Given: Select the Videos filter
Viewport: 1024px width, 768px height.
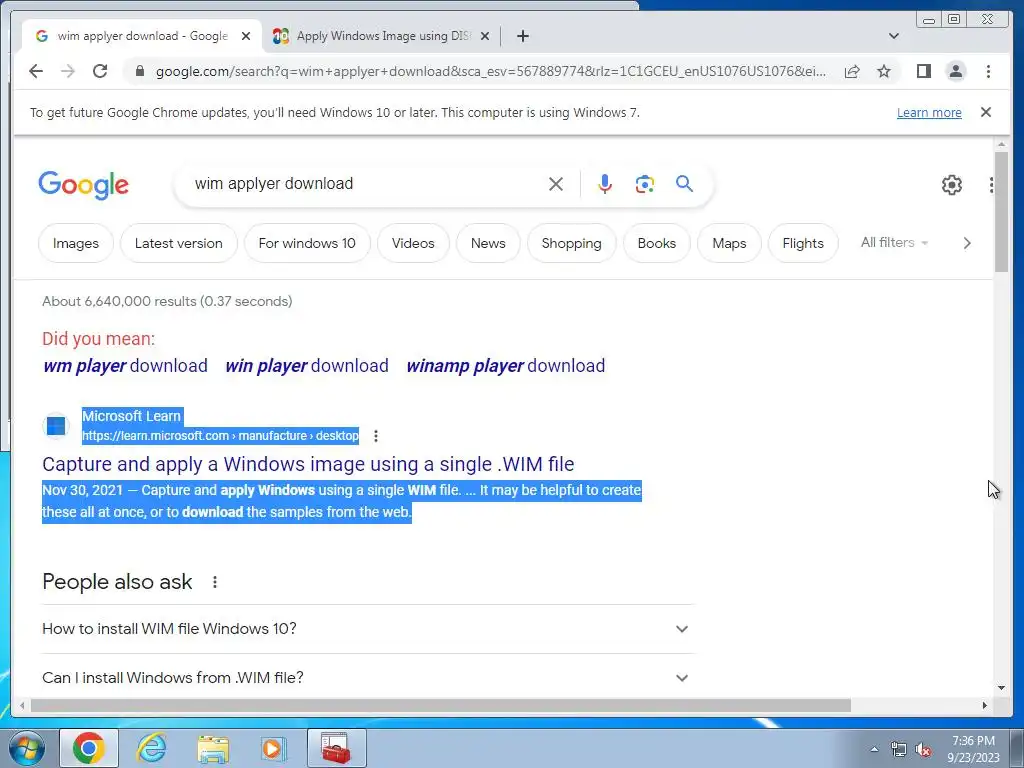Looking at the screenshot, I should point(413,243).
